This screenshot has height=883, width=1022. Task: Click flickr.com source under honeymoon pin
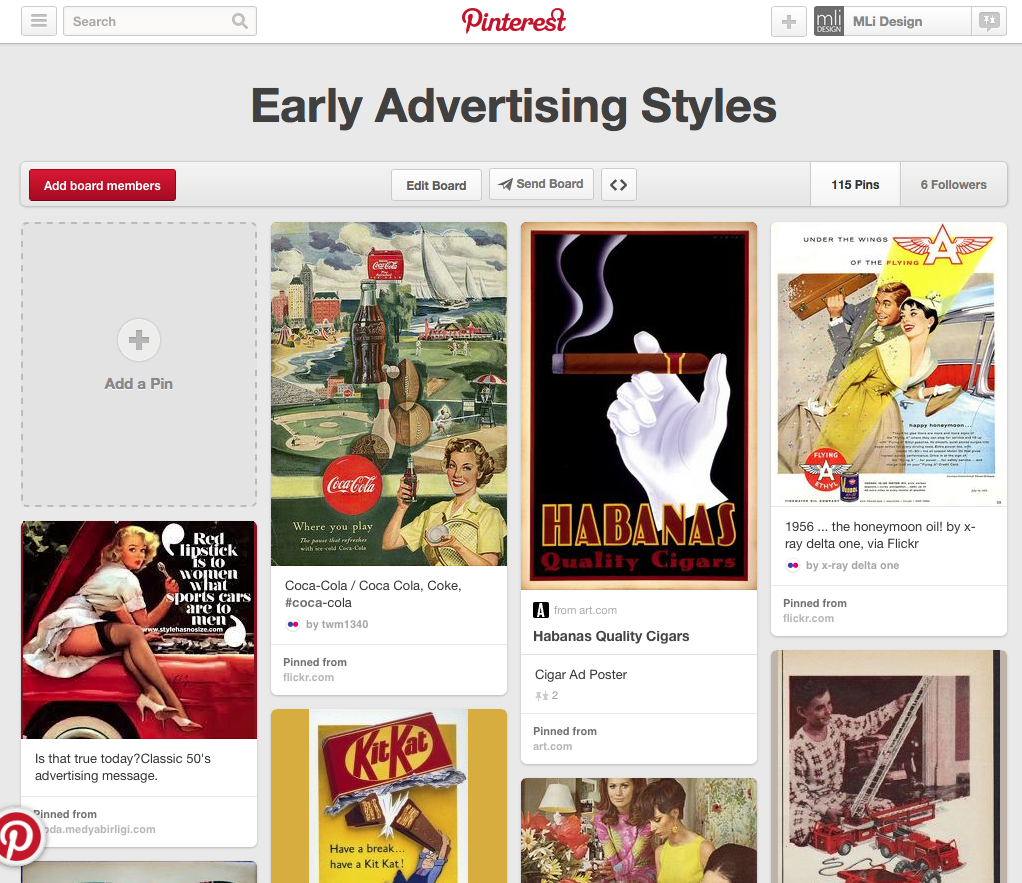(808, 618)
